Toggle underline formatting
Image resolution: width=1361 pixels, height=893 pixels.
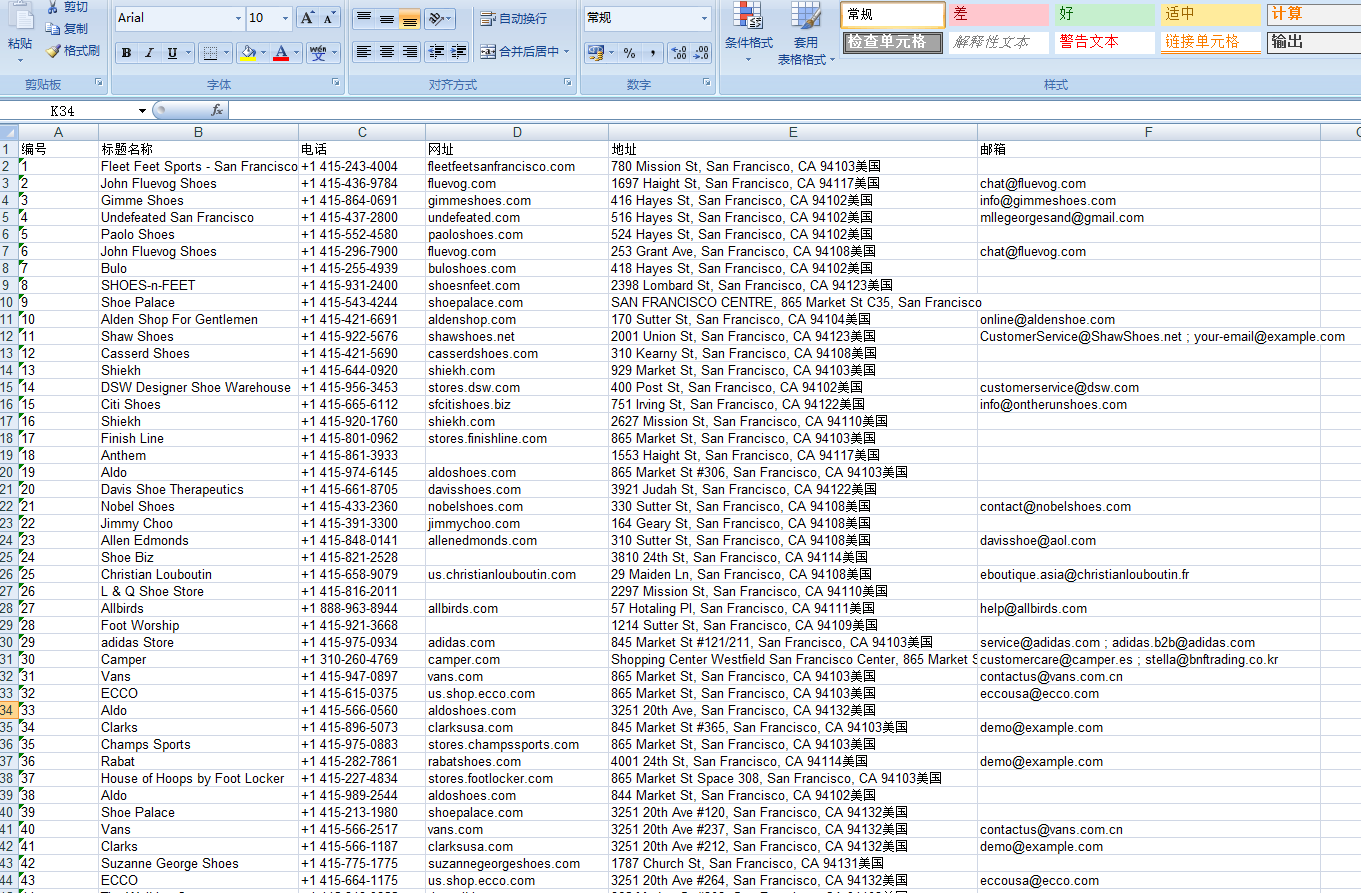173,53
